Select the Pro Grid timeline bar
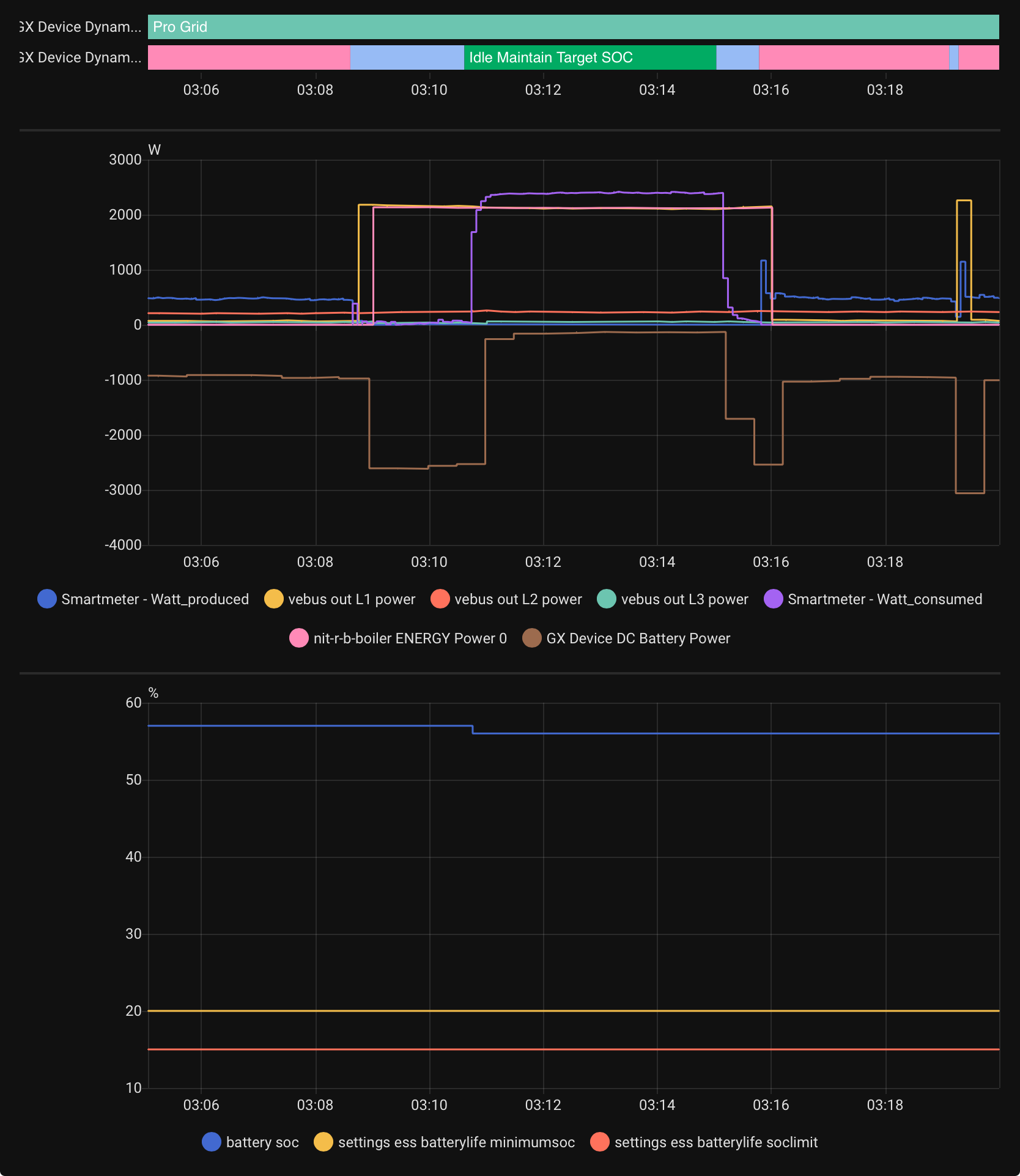This screenshot has height=1176, width=1020. point(574,27)
